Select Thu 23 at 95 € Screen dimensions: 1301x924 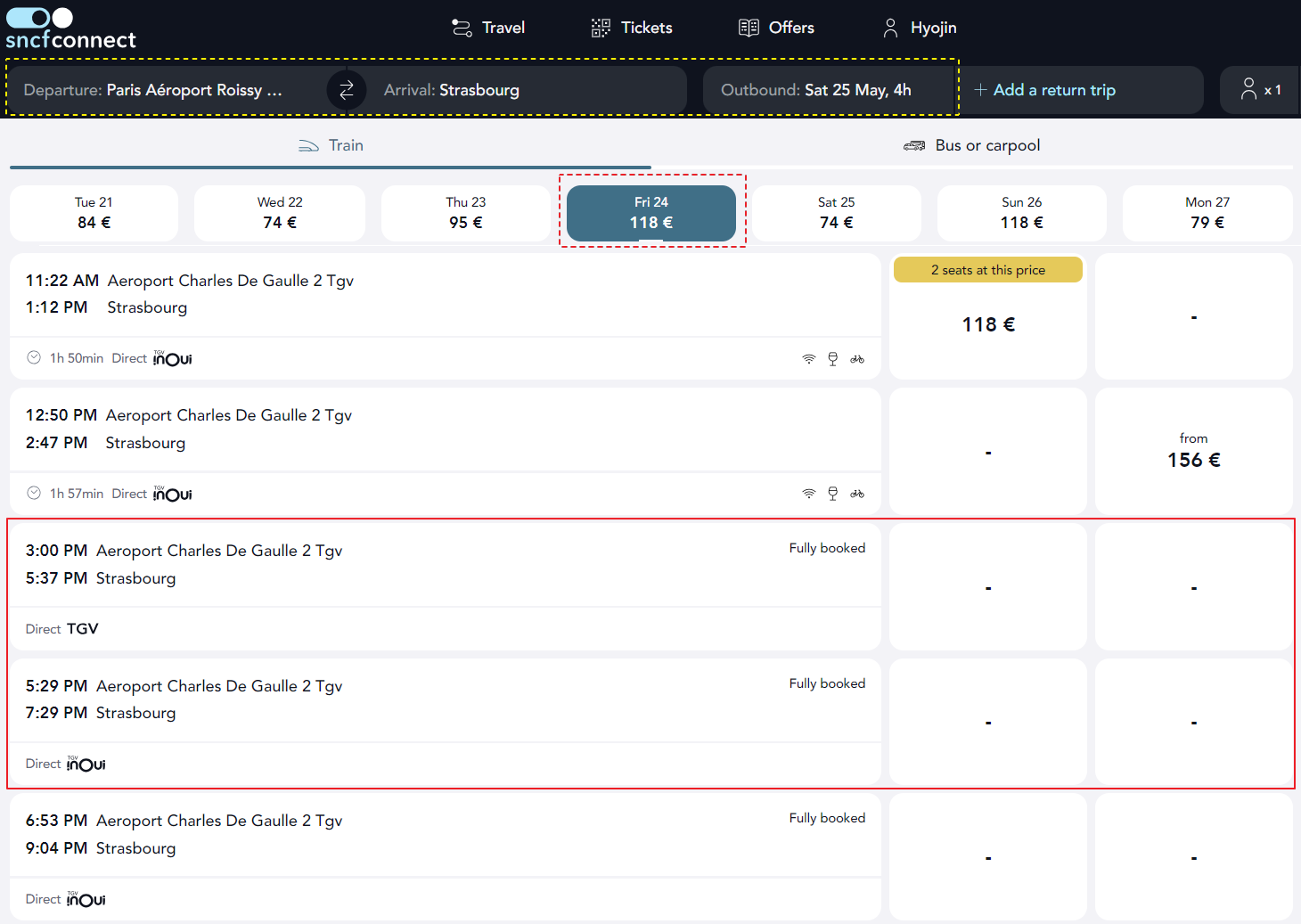[466, 213]
